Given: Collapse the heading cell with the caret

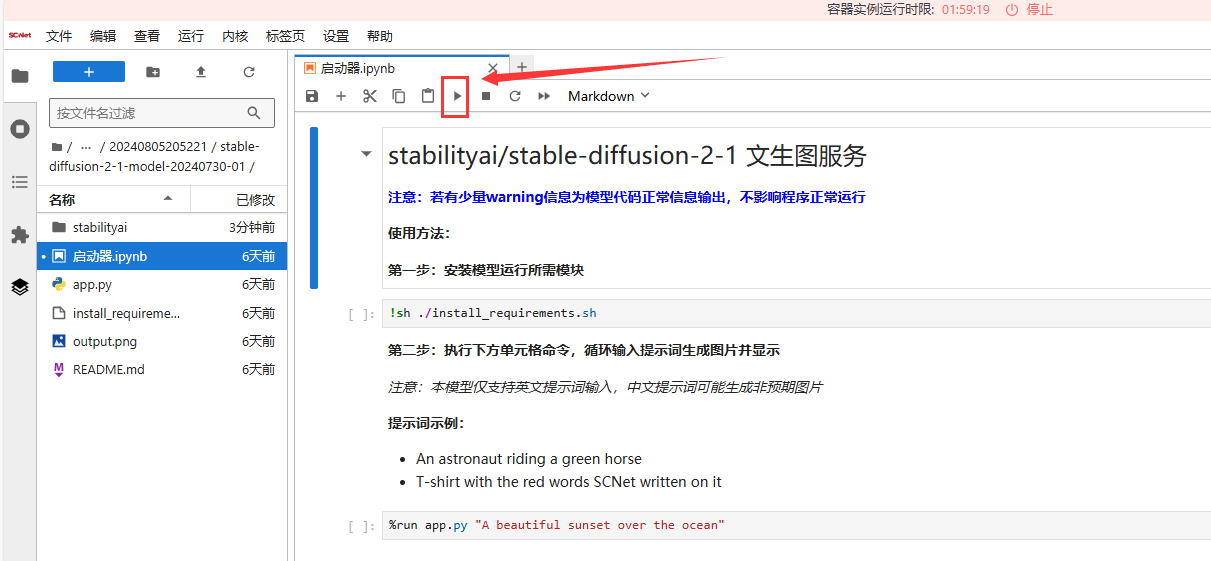Looking at the screenshot, I should pyautogui.click(x=366, y=155).
